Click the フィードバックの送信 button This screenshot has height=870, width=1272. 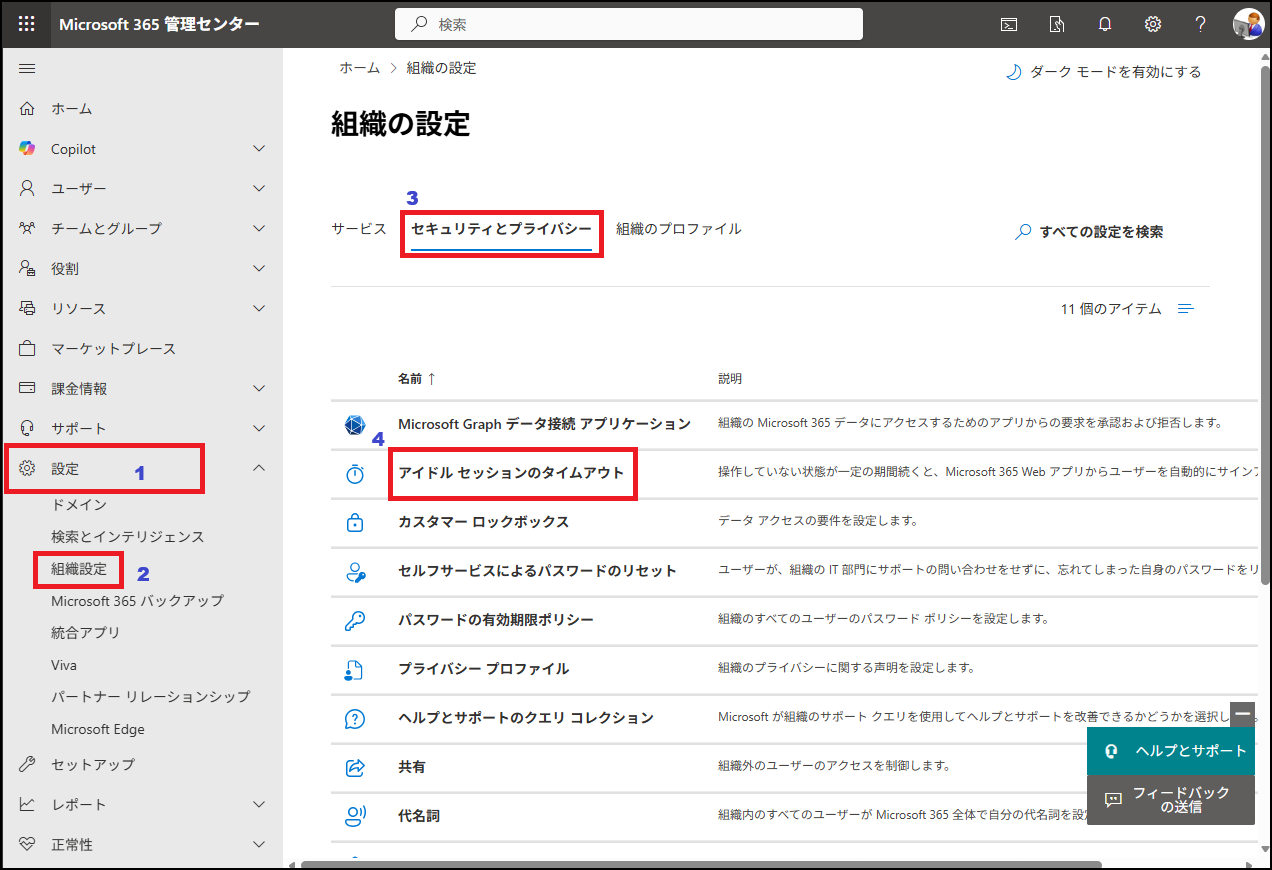pyautogui.click(x=1170, y=800)
